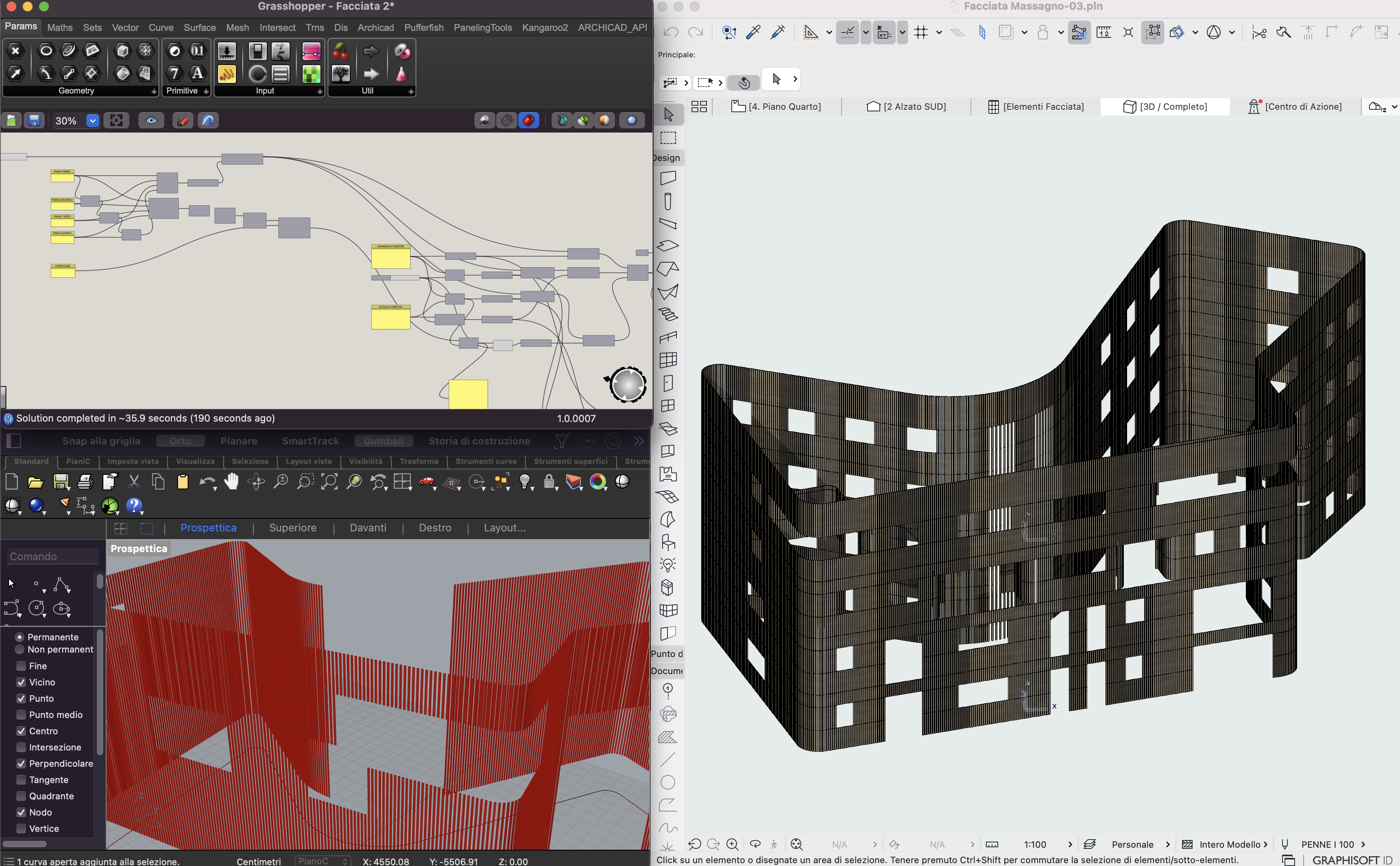Screen dimensions: 1400x866
Task: Enable shaded preview mode red button in Grasshopper
Action: (529, 120)
